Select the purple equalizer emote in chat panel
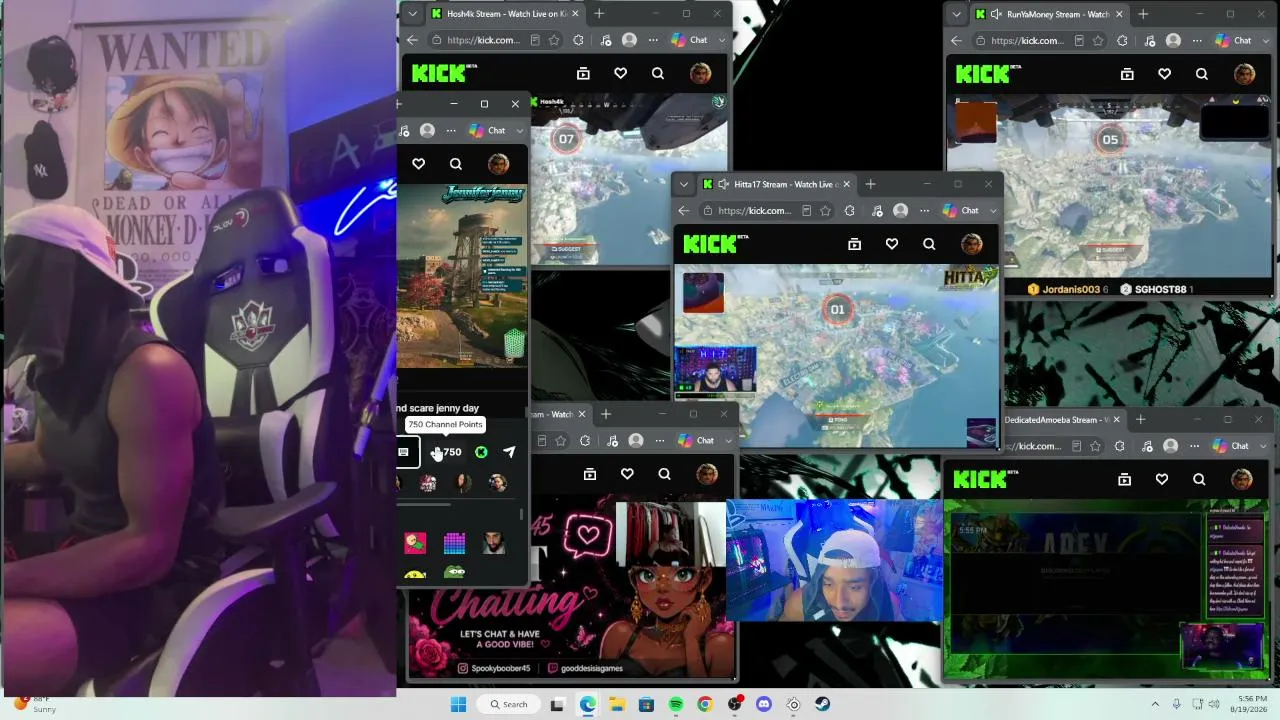Screen dimensions: 1280x720 click(x=454, y=543)
